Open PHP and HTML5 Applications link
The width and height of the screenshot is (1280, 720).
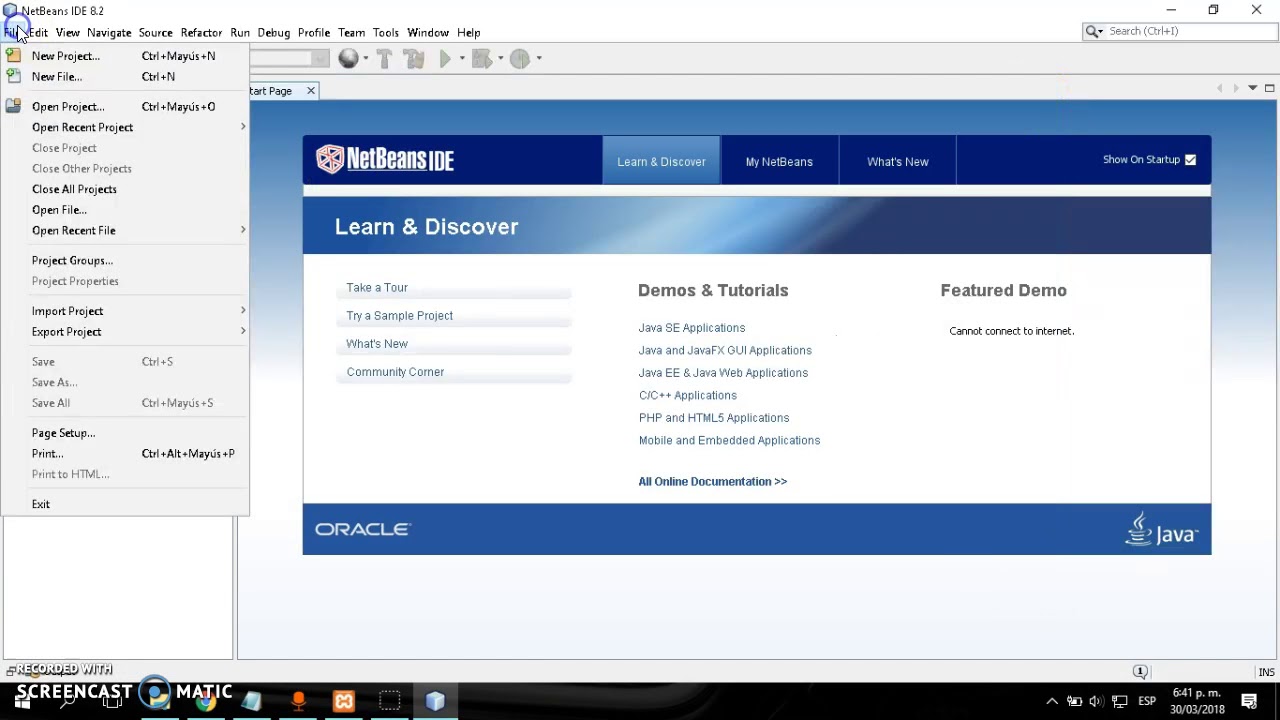(714, 418)
